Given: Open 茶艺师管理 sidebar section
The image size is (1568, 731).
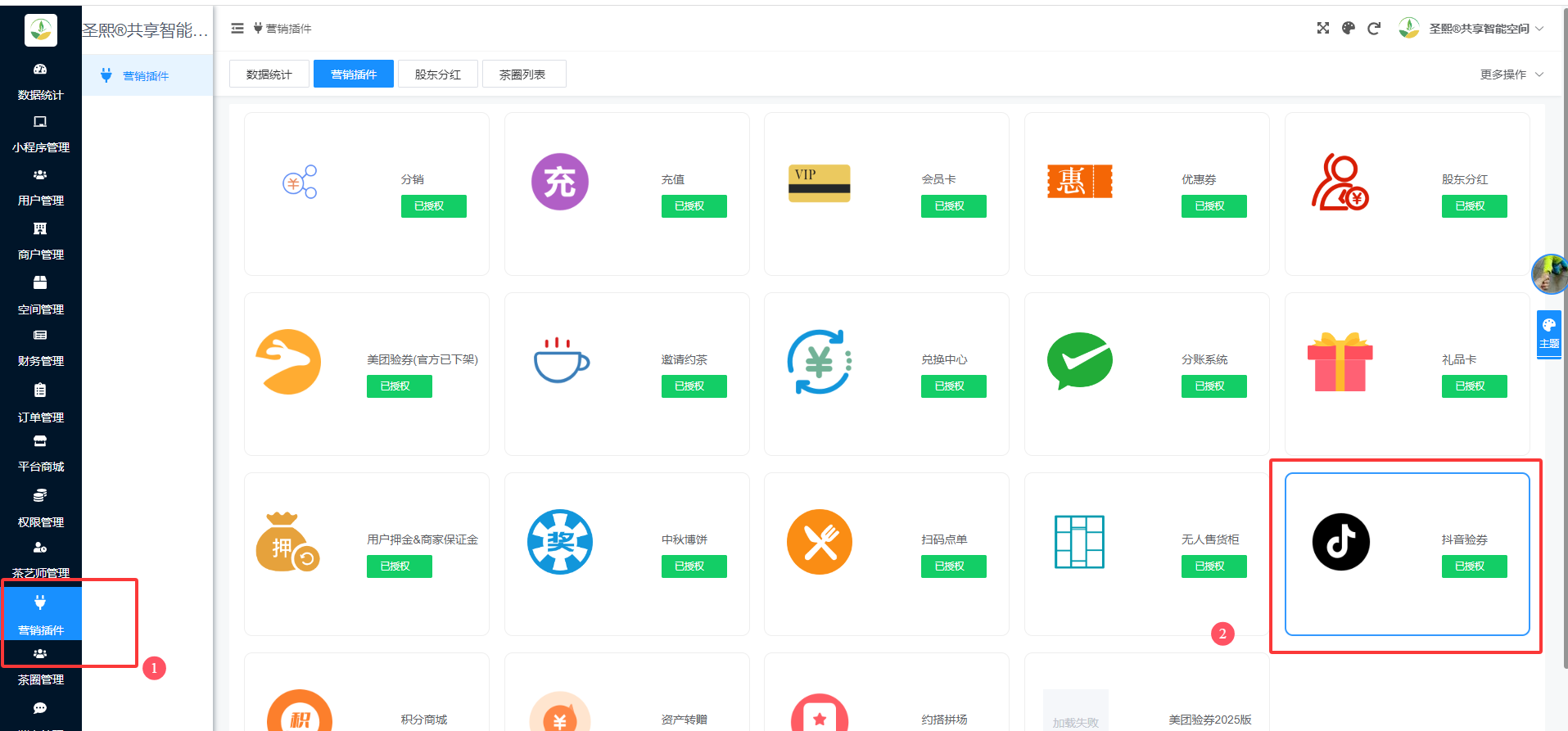Looking at the screenshot, I should tap(40, 561).
